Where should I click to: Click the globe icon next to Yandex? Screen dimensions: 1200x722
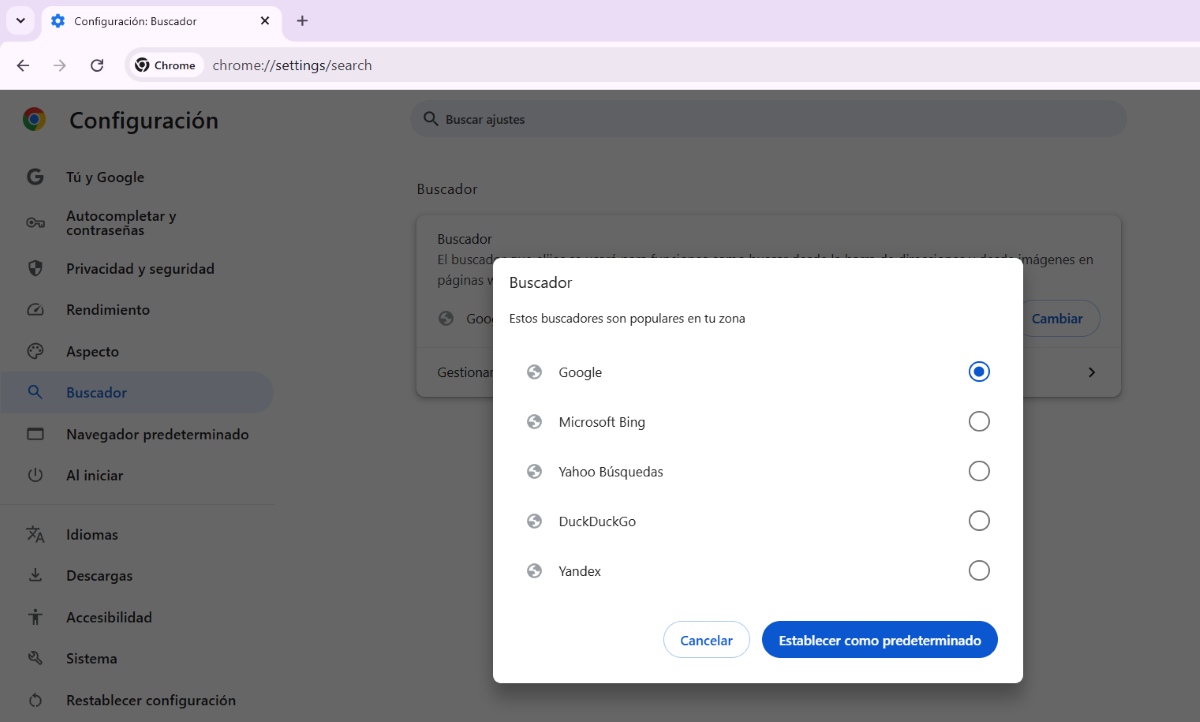point(535,572)
